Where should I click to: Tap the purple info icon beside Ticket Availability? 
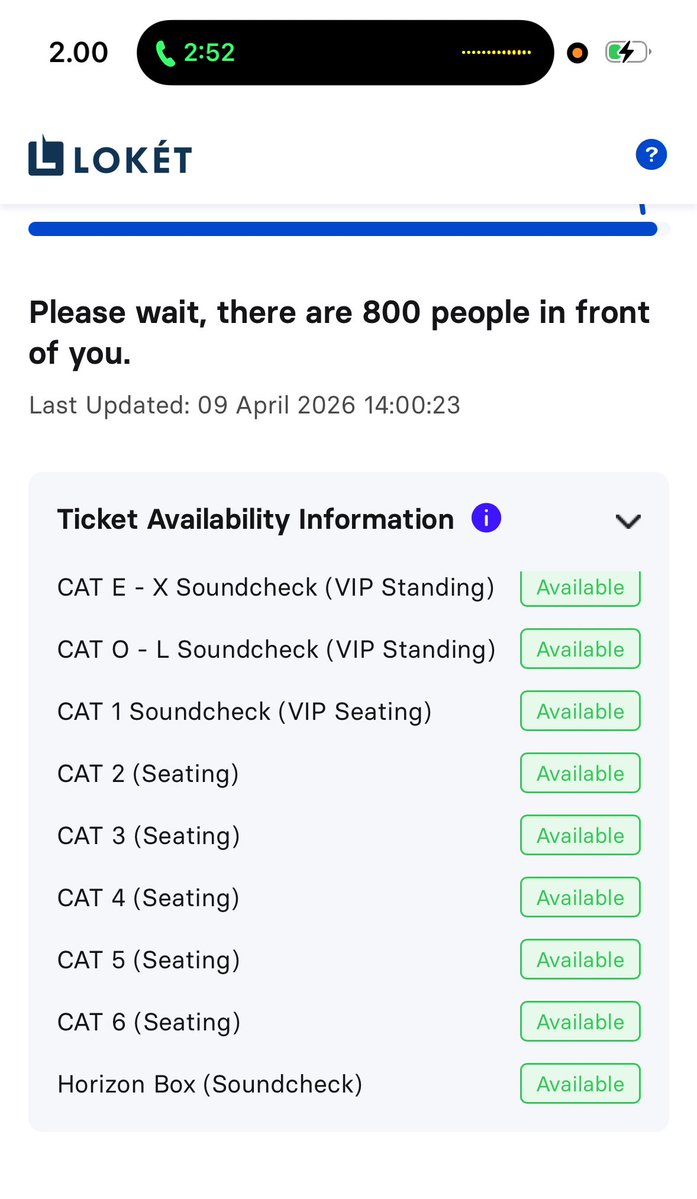[x=486, y=519]
